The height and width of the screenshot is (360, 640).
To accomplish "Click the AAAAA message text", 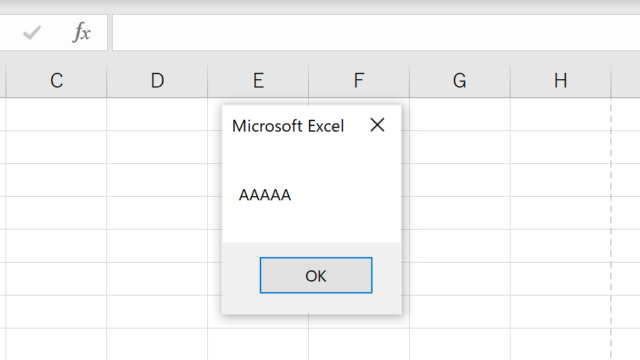I will point(265,195).
